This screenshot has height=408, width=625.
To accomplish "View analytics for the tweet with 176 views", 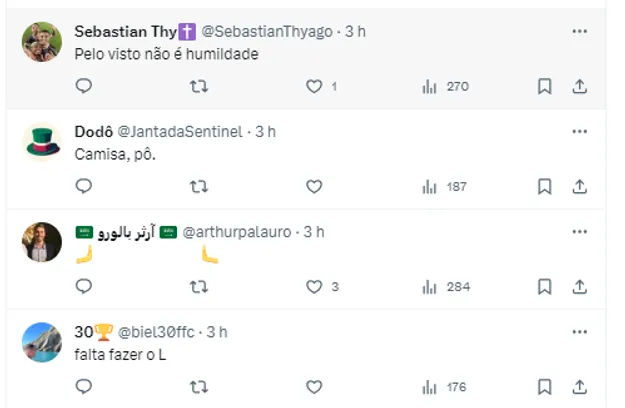I will (x=445, y=386).
